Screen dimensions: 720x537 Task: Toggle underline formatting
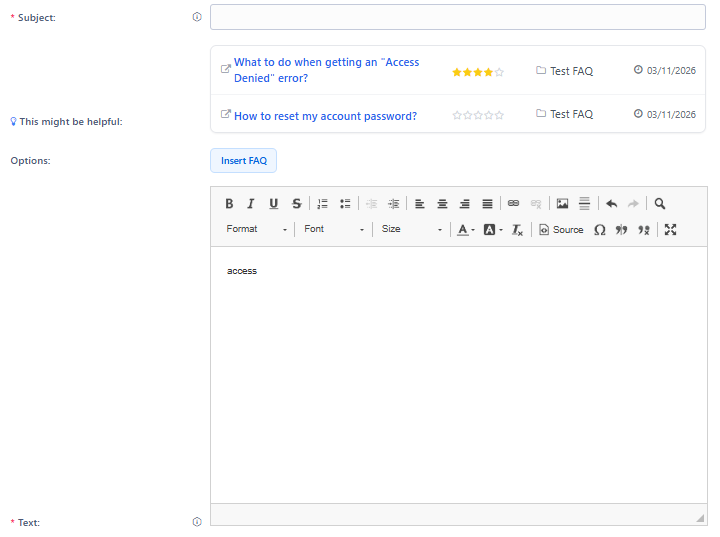274,203
